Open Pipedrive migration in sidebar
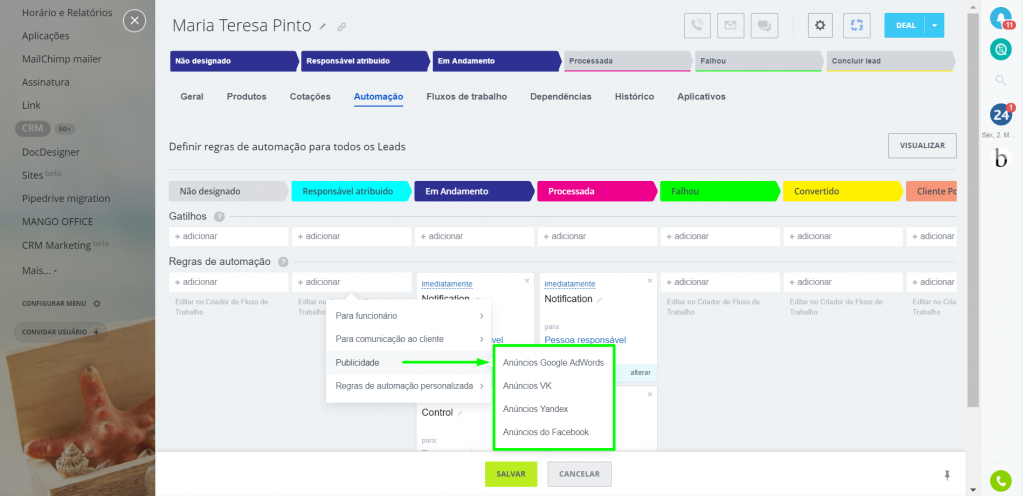The width and height of the screenshot is (1023, 496). tap(66, 198)
